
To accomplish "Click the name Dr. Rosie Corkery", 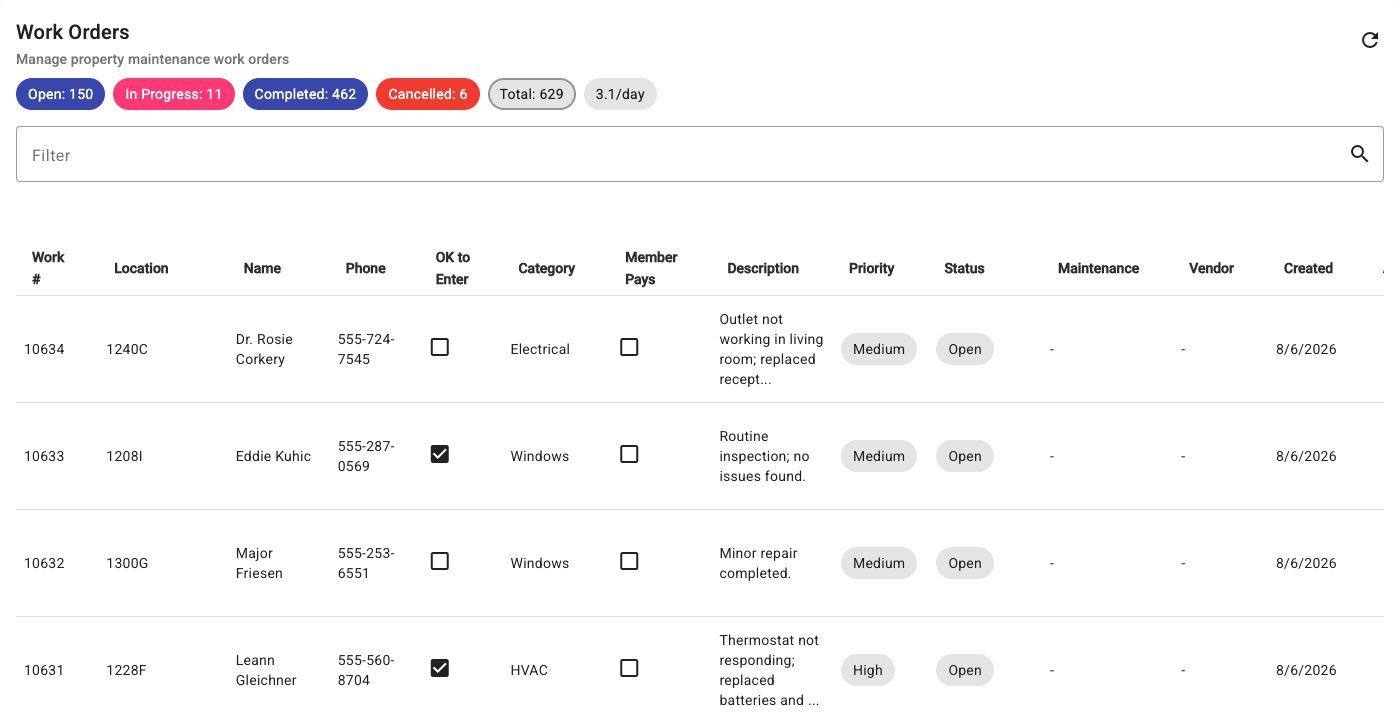I will tap(264, 349).
